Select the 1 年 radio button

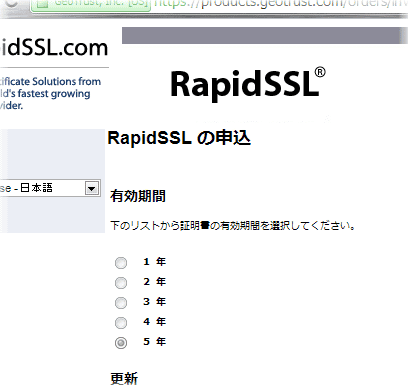click(x=121, y=263)
